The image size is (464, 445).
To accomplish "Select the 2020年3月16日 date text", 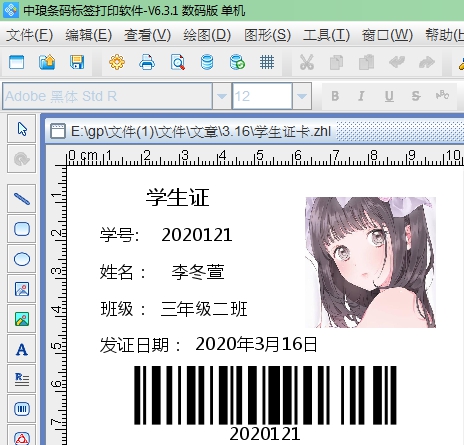I will pyautogui.click(x=256, y=344).
